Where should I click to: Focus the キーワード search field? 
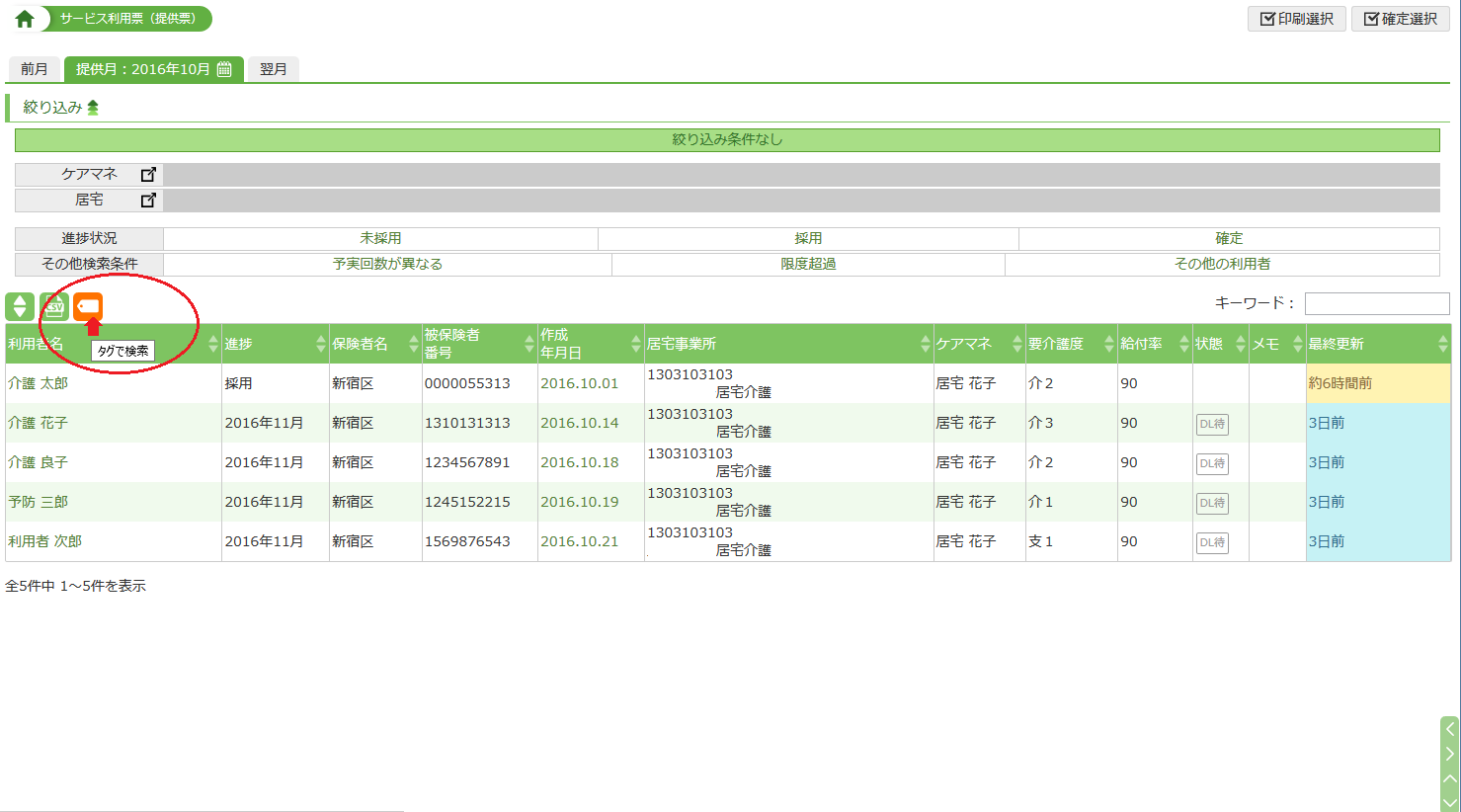[x=1376, y=303]
